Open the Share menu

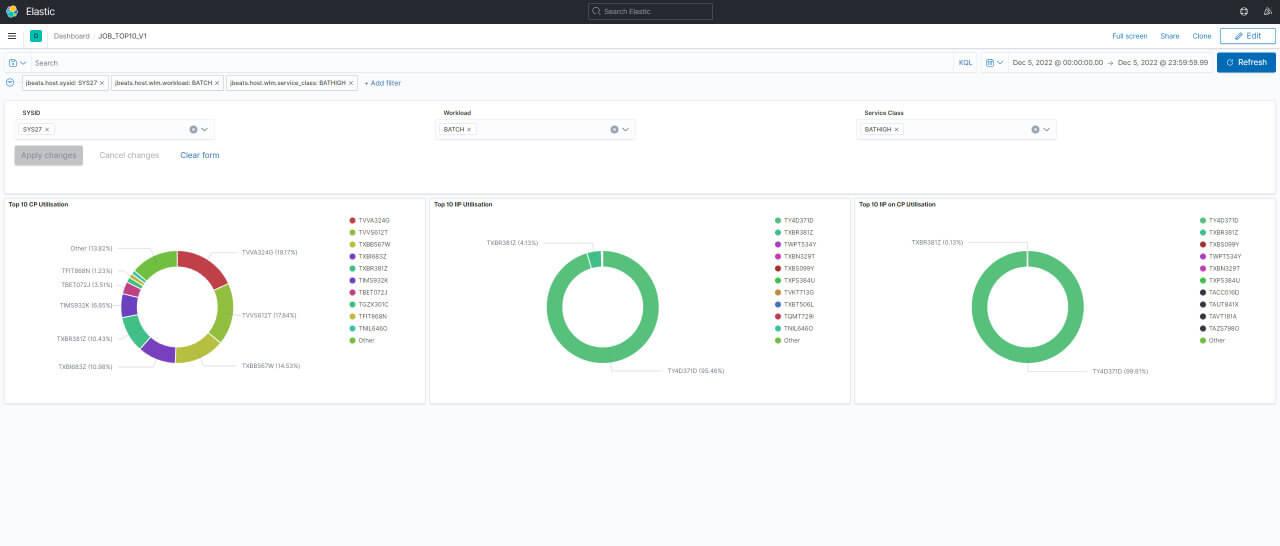[1169, 36]
